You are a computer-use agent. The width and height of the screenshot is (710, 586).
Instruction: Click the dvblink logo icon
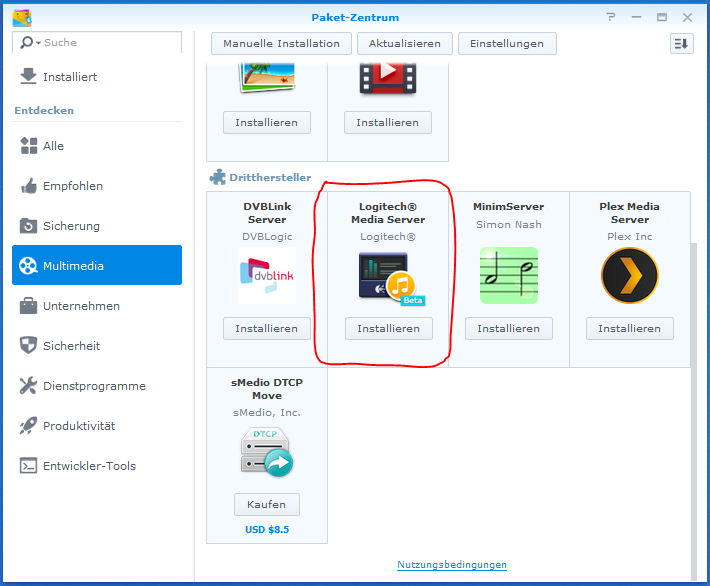point(267,275)
